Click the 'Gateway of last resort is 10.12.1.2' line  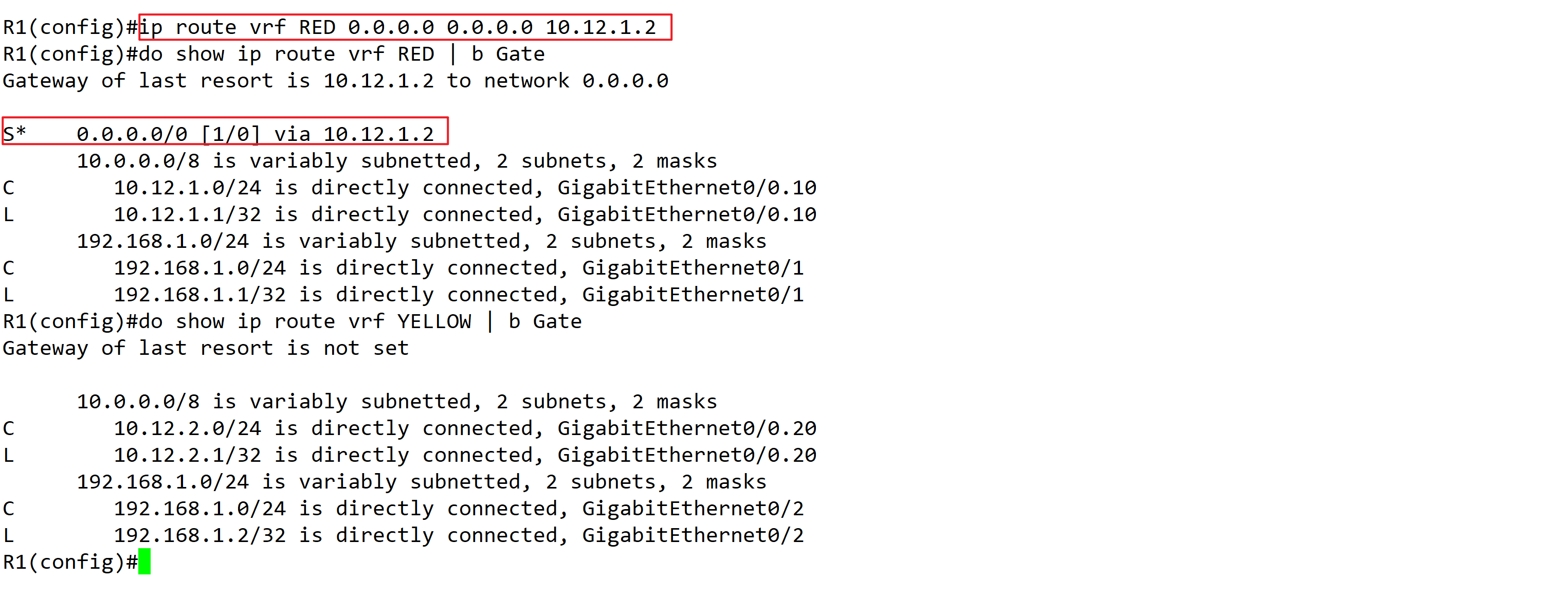[x=335, y=81]
